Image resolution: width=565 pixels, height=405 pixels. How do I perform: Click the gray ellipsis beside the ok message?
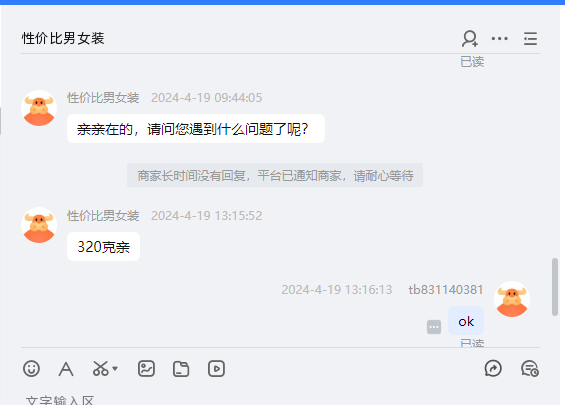tap(434, 327)
